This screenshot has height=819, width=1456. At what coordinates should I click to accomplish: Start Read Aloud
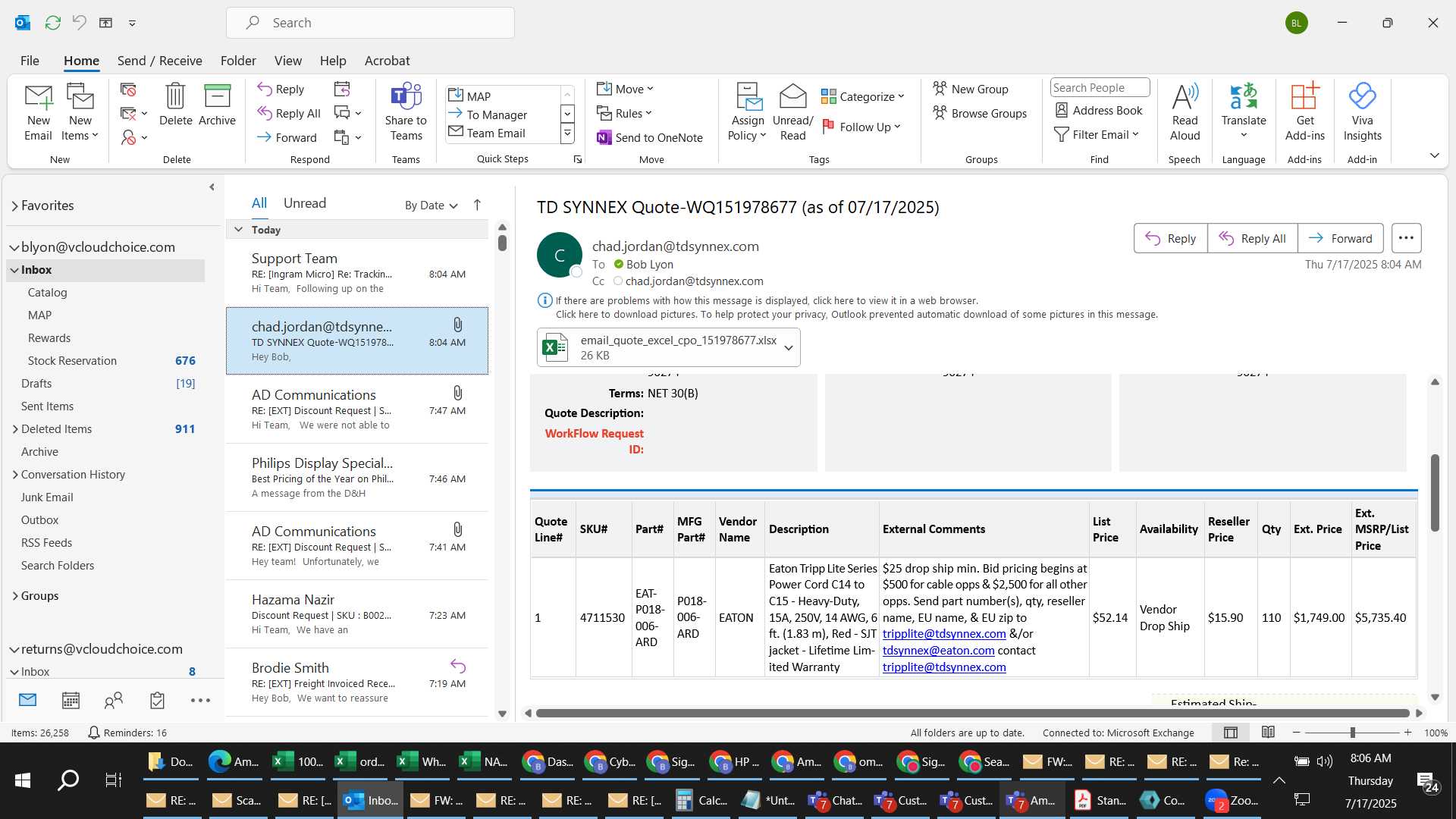[x=1185, y=112]
